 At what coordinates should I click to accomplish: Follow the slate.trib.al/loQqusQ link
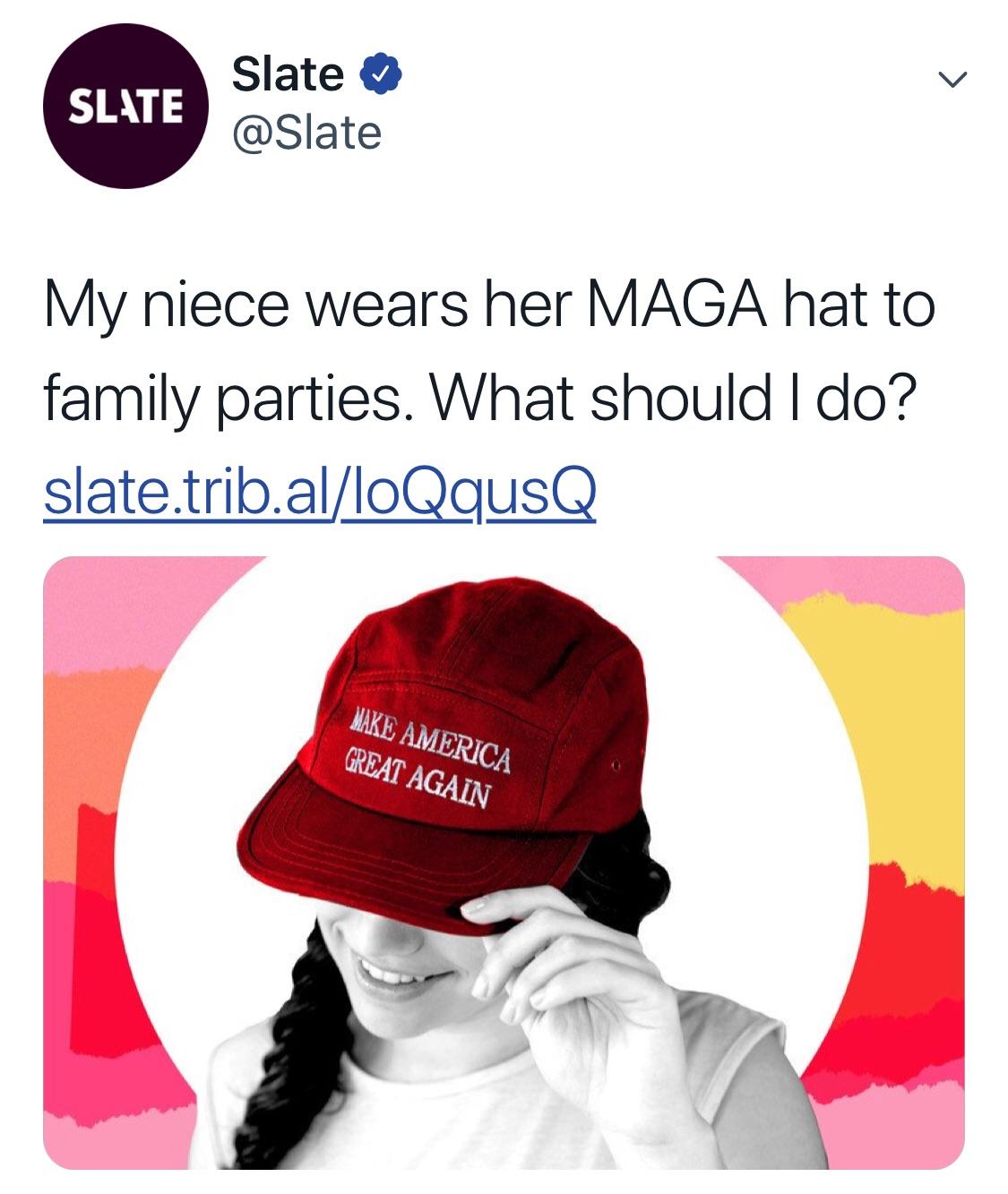320,494
